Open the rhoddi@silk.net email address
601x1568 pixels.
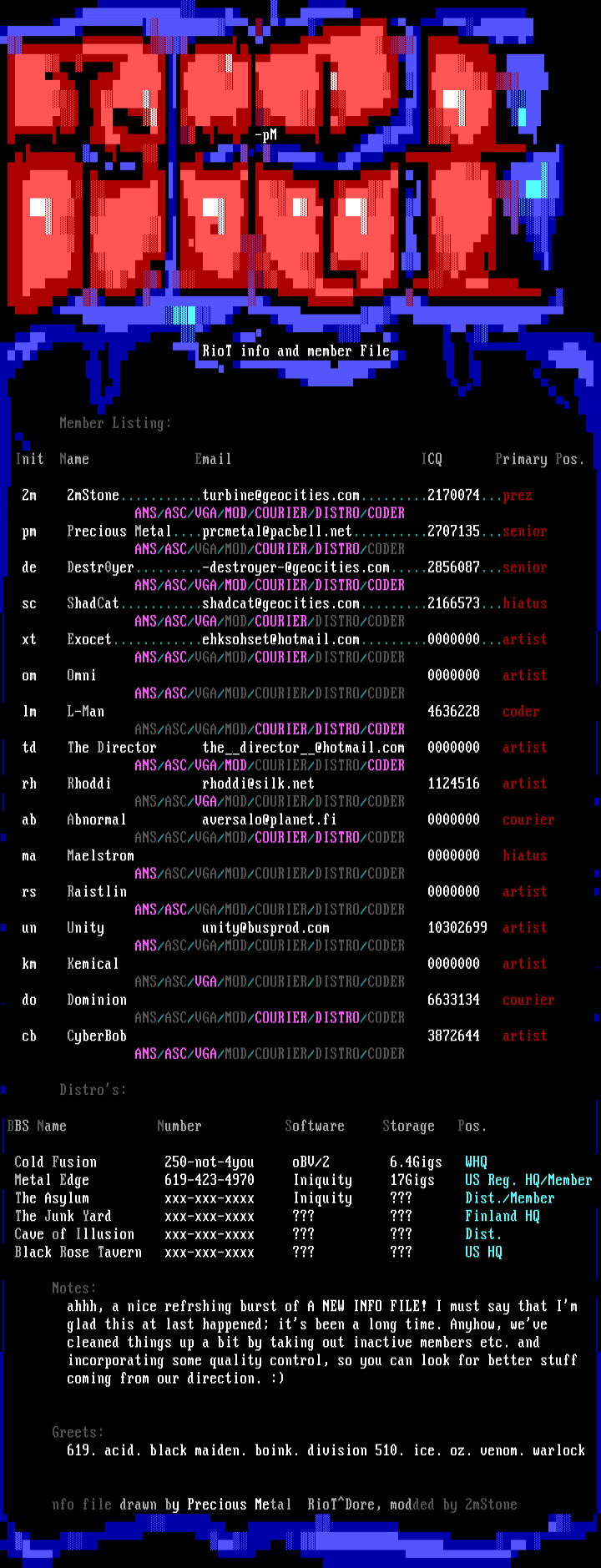[x=258, y=784]
